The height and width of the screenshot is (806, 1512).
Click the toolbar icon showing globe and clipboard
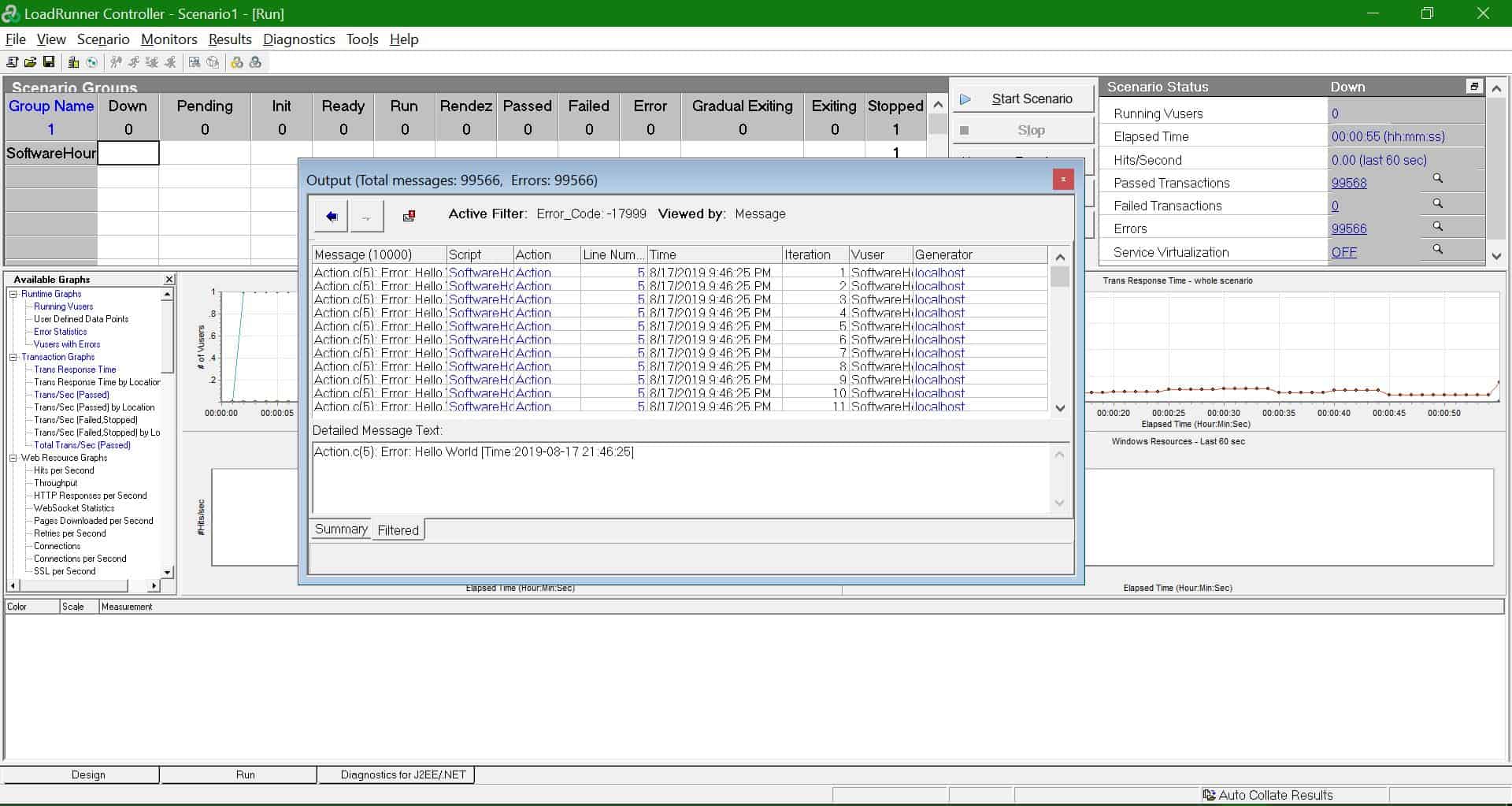213,62
